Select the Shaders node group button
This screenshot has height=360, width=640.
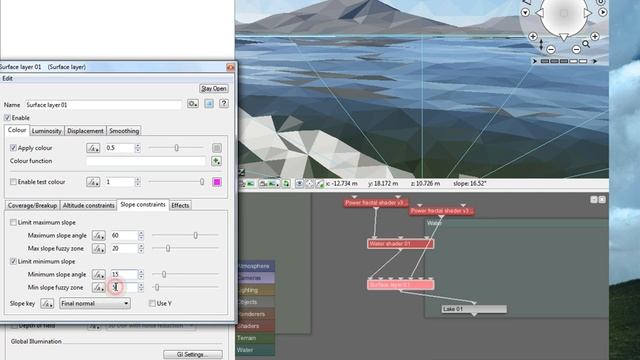point(256,326)
